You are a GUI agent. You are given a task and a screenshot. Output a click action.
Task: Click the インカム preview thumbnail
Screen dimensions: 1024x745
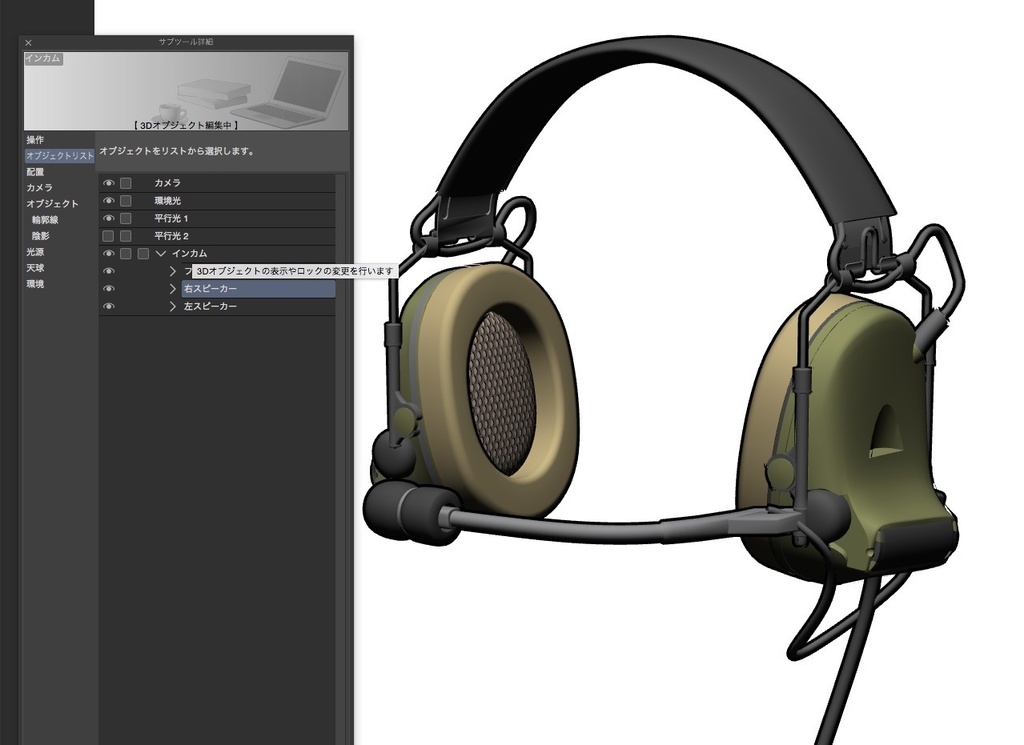coord(186,91)
